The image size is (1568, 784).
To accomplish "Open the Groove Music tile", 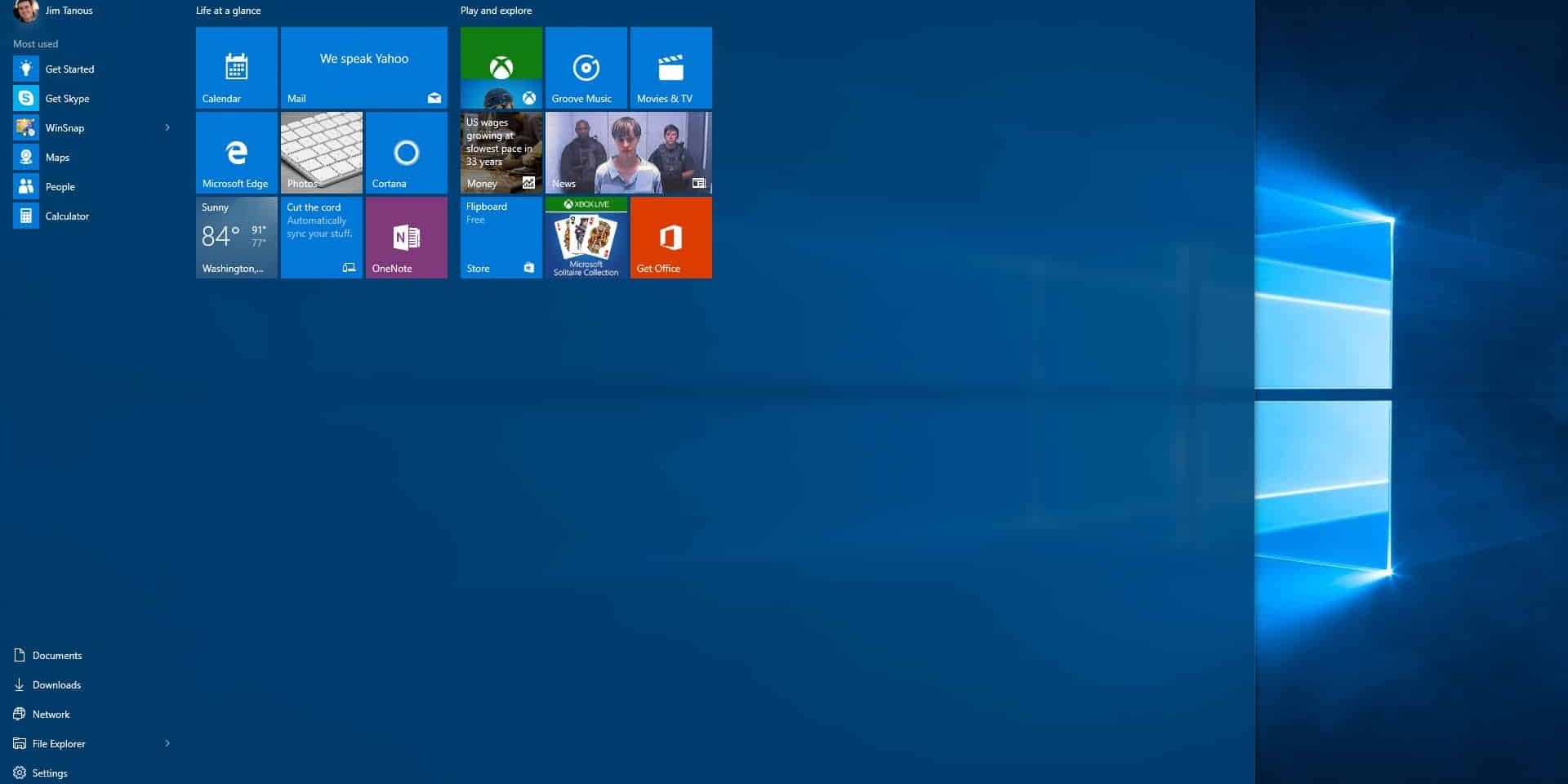I will [586, 68].
